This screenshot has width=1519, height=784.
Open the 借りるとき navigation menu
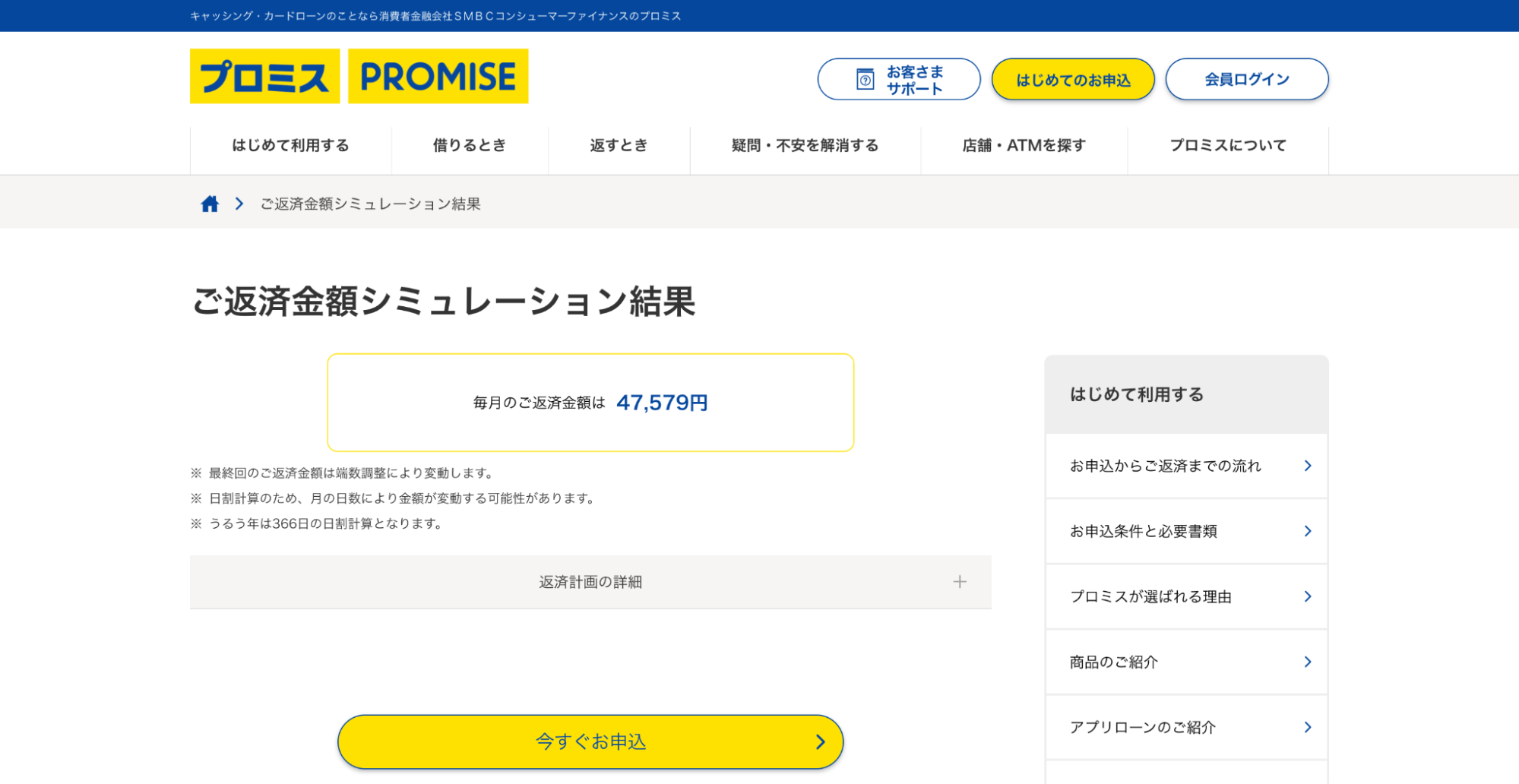click(x=470, y=145)
